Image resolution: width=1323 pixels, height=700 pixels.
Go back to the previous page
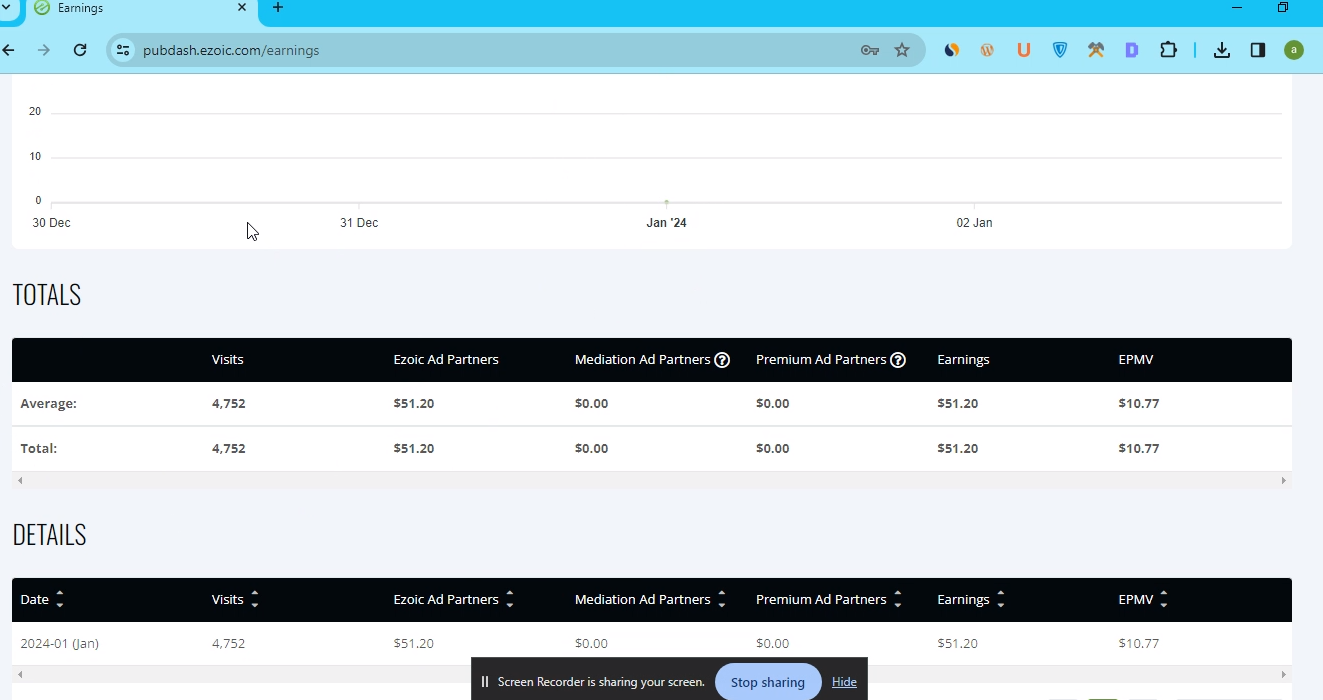8,50
